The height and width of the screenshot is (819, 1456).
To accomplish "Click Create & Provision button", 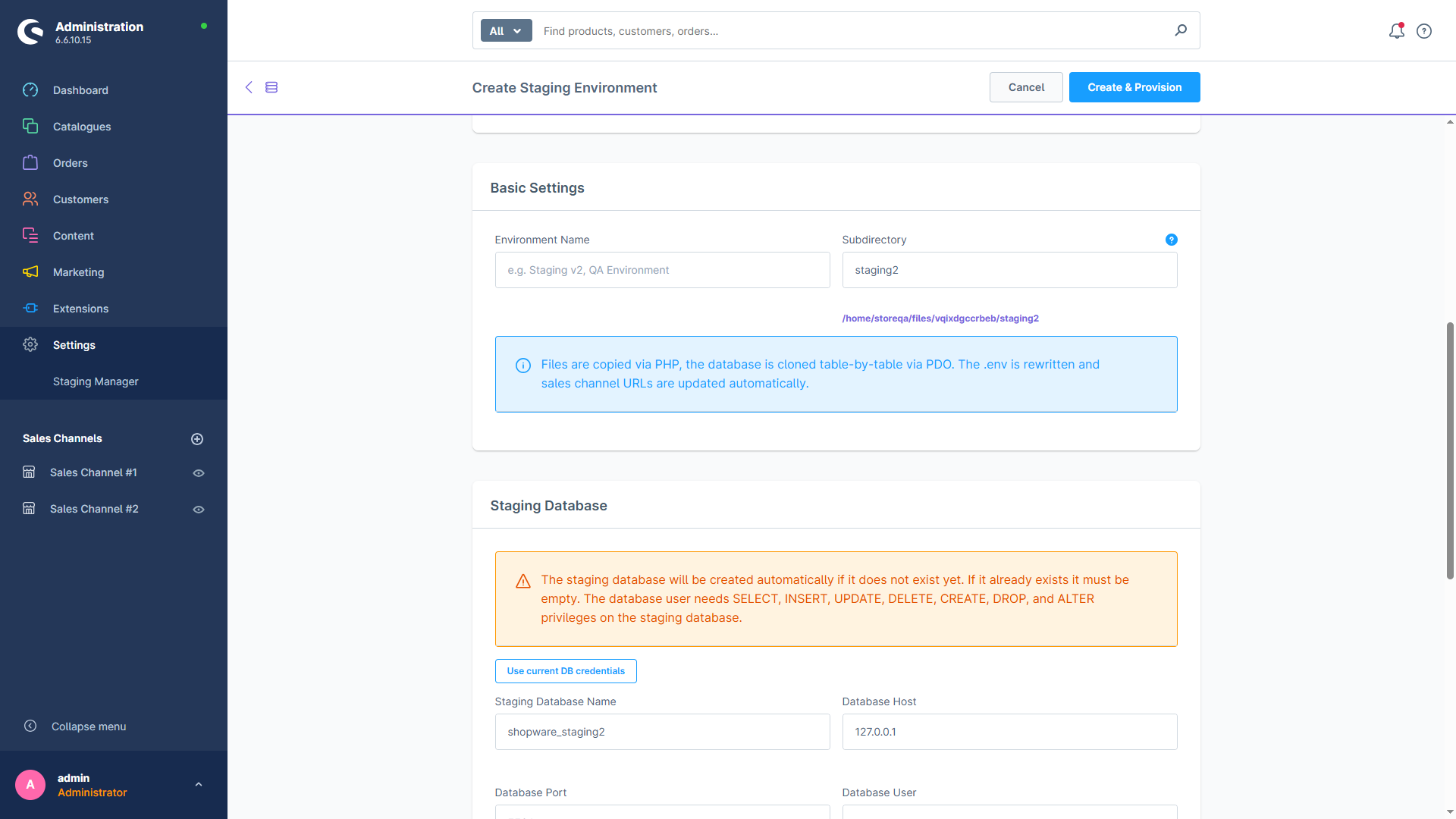I will [1134, 87].
